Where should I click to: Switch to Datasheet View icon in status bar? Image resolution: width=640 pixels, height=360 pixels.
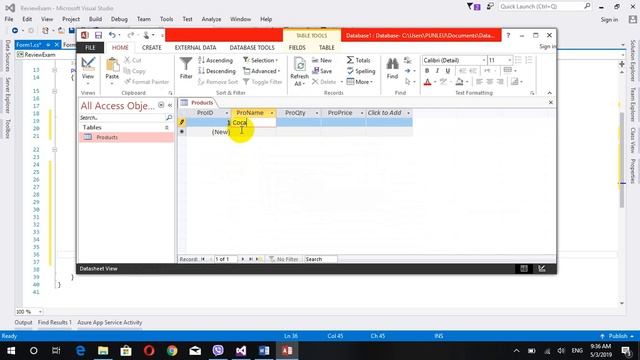(x=524, y=269)
